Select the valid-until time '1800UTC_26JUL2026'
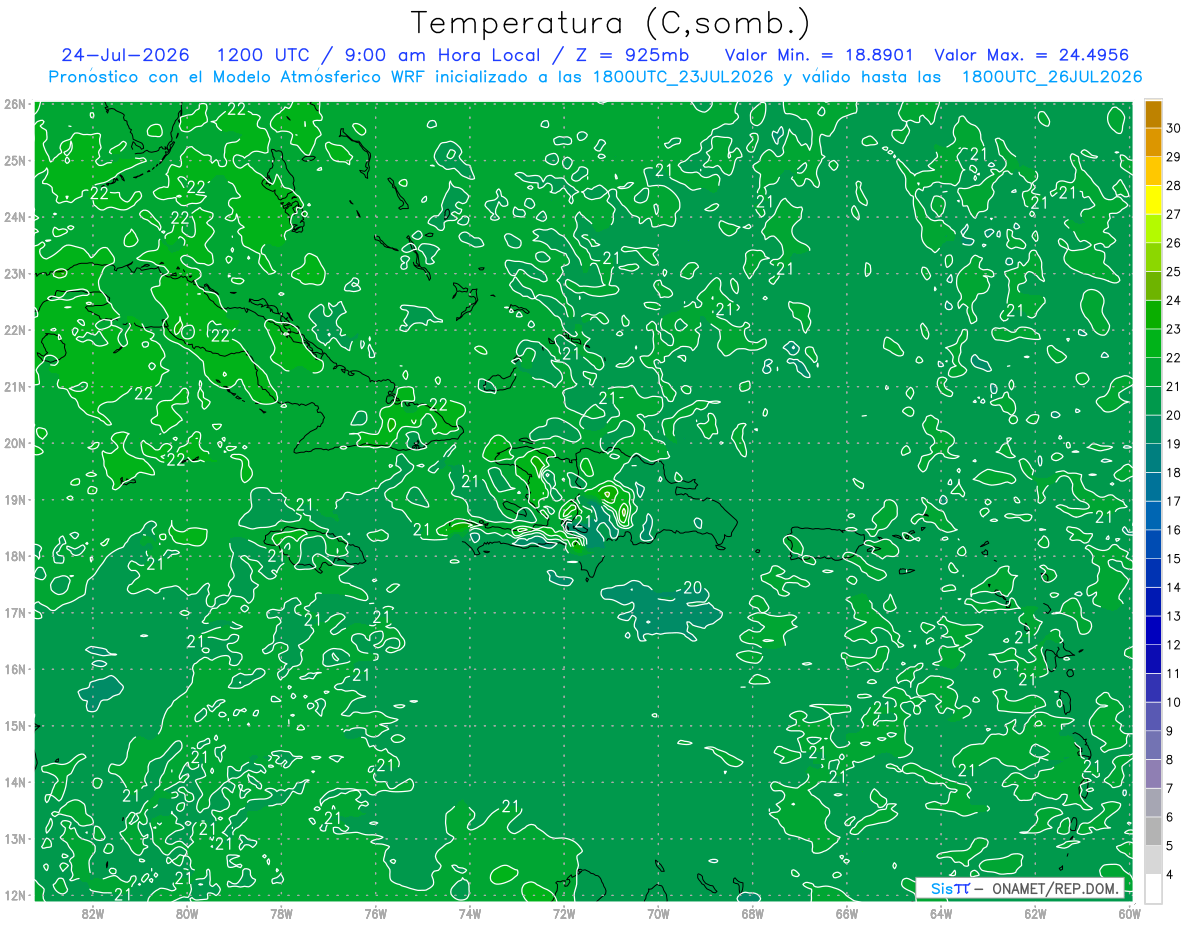1200x927 pixels. [x=1052, y=77]
